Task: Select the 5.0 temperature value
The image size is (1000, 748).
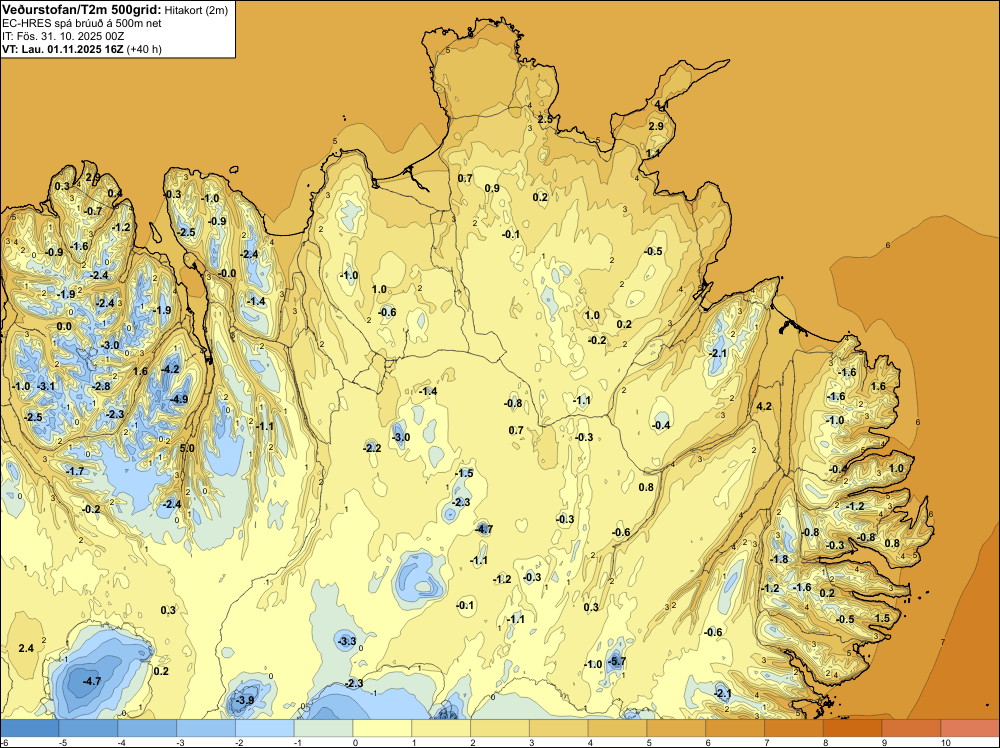Action: 187,448
